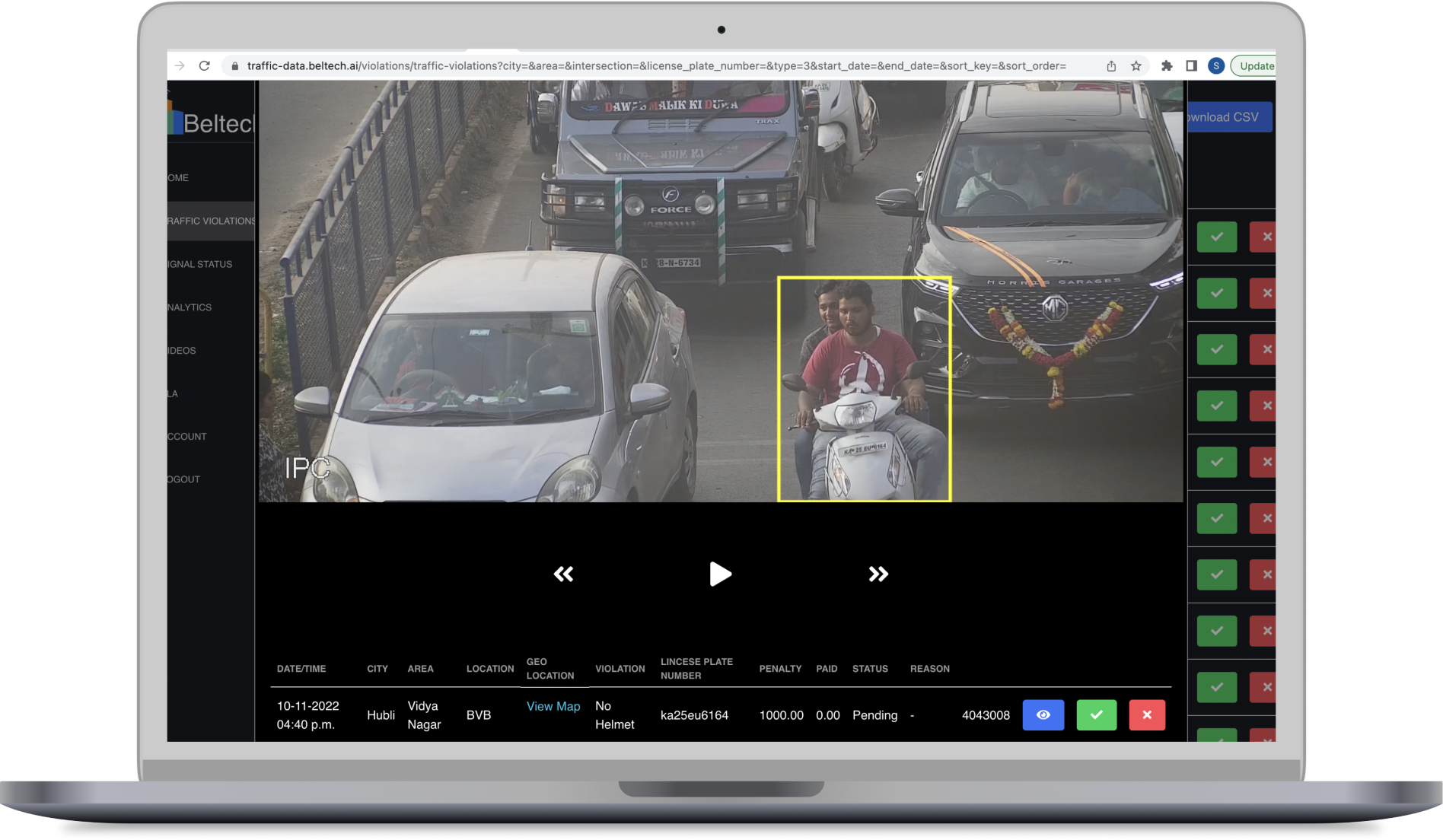Open View Map for the violation location

(x=553, y=706)
